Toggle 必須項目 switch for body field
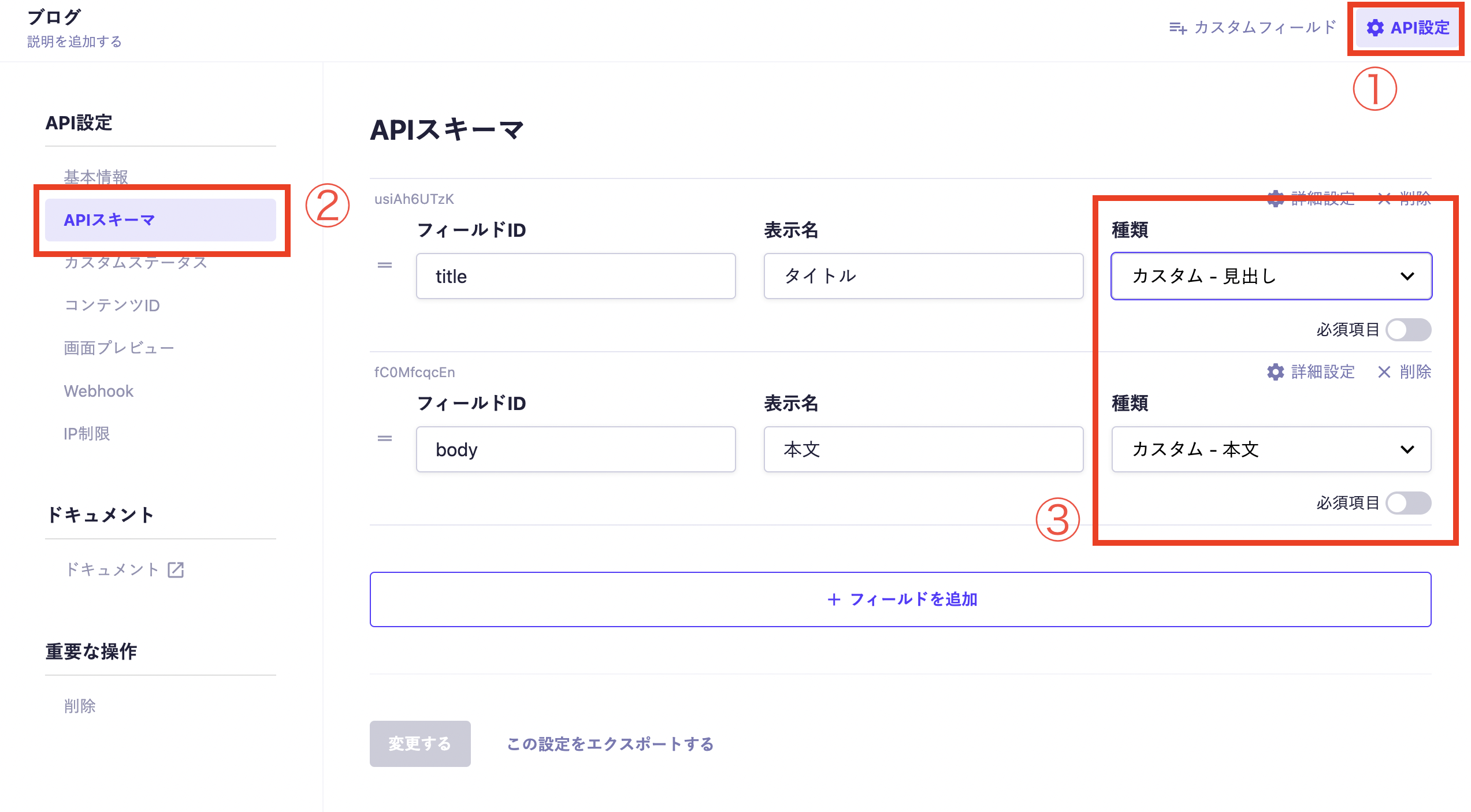The image size is (1471, 812). click(x=1408, y=503)
